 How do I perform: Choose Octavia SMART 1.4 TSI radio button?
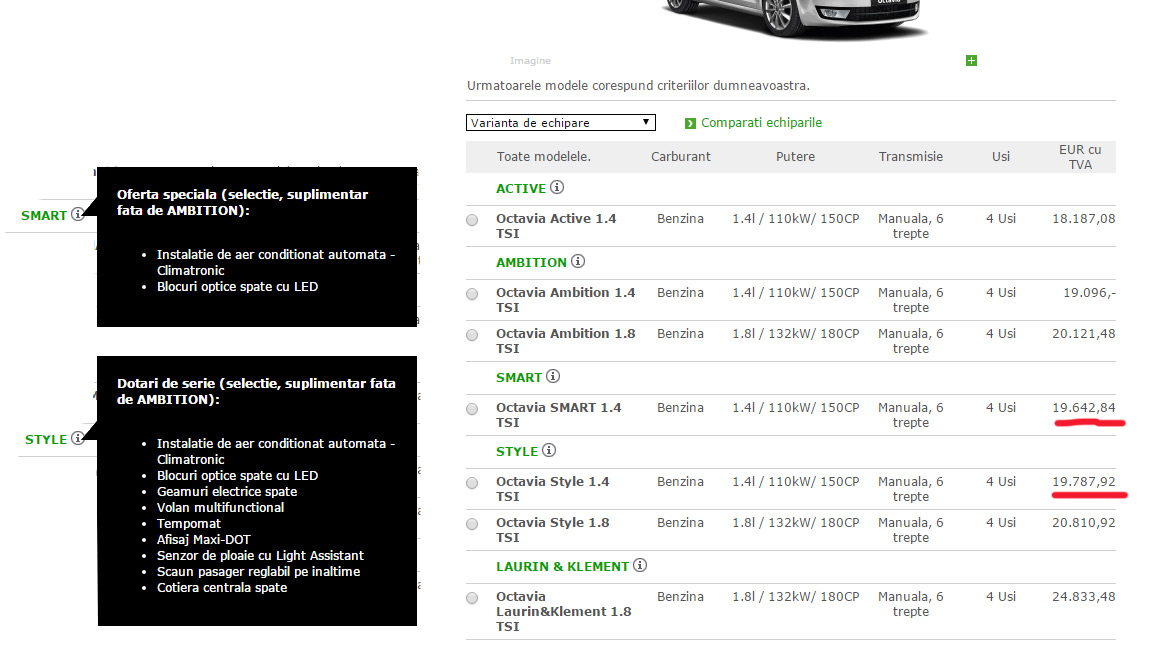point(472,409)
